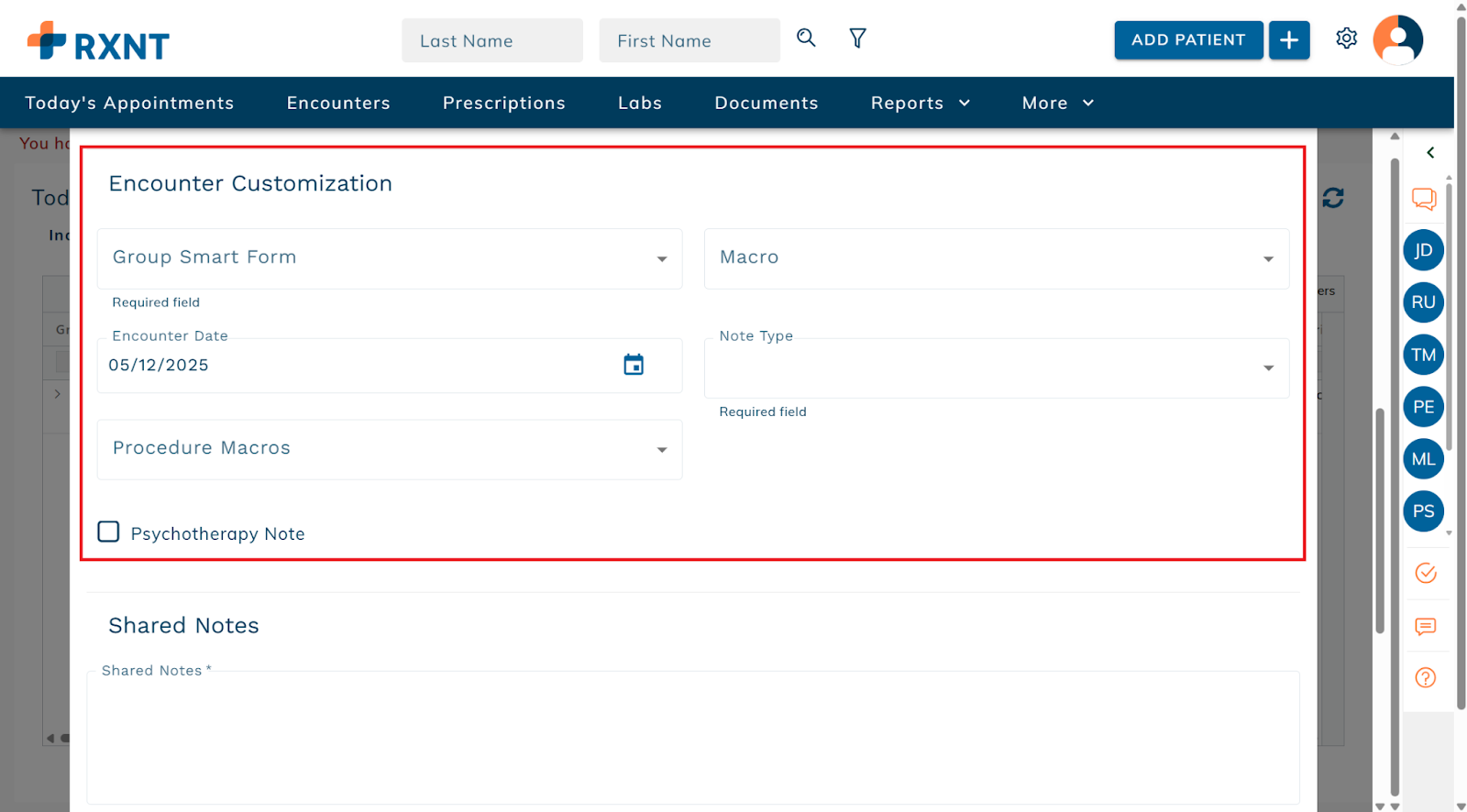Open the Encounter Date calendar picker

[634, 365]
